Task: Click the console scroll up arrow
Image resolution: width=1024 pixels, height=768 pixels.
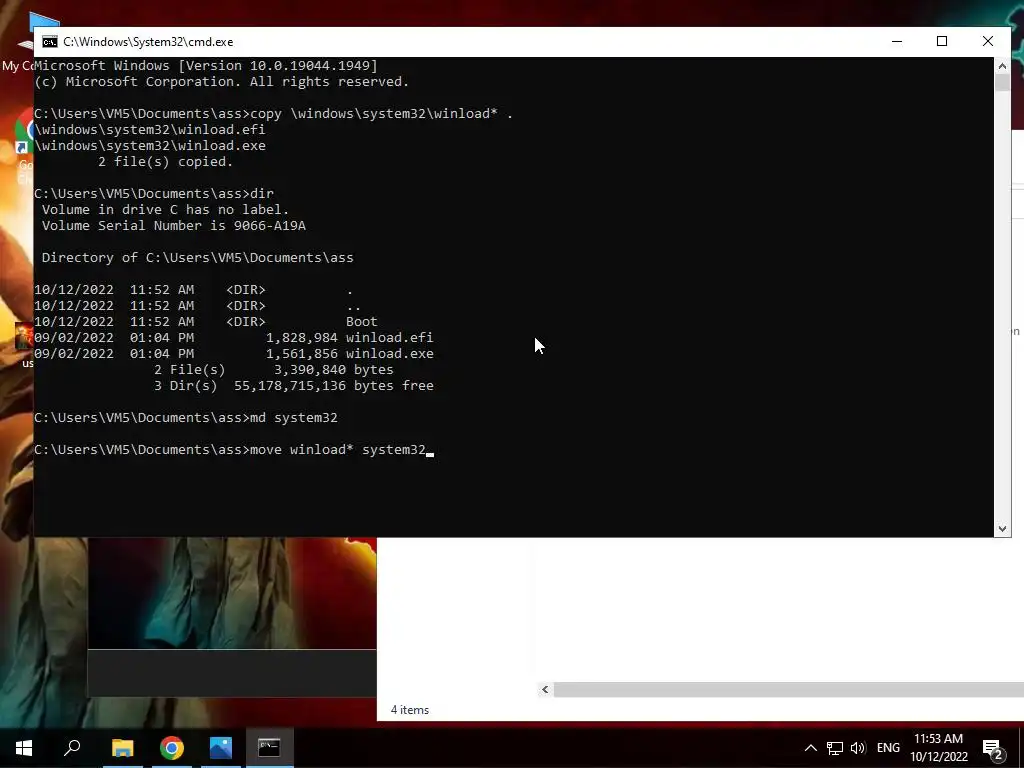Action: pyautogui.click(x=1002, y=65)
